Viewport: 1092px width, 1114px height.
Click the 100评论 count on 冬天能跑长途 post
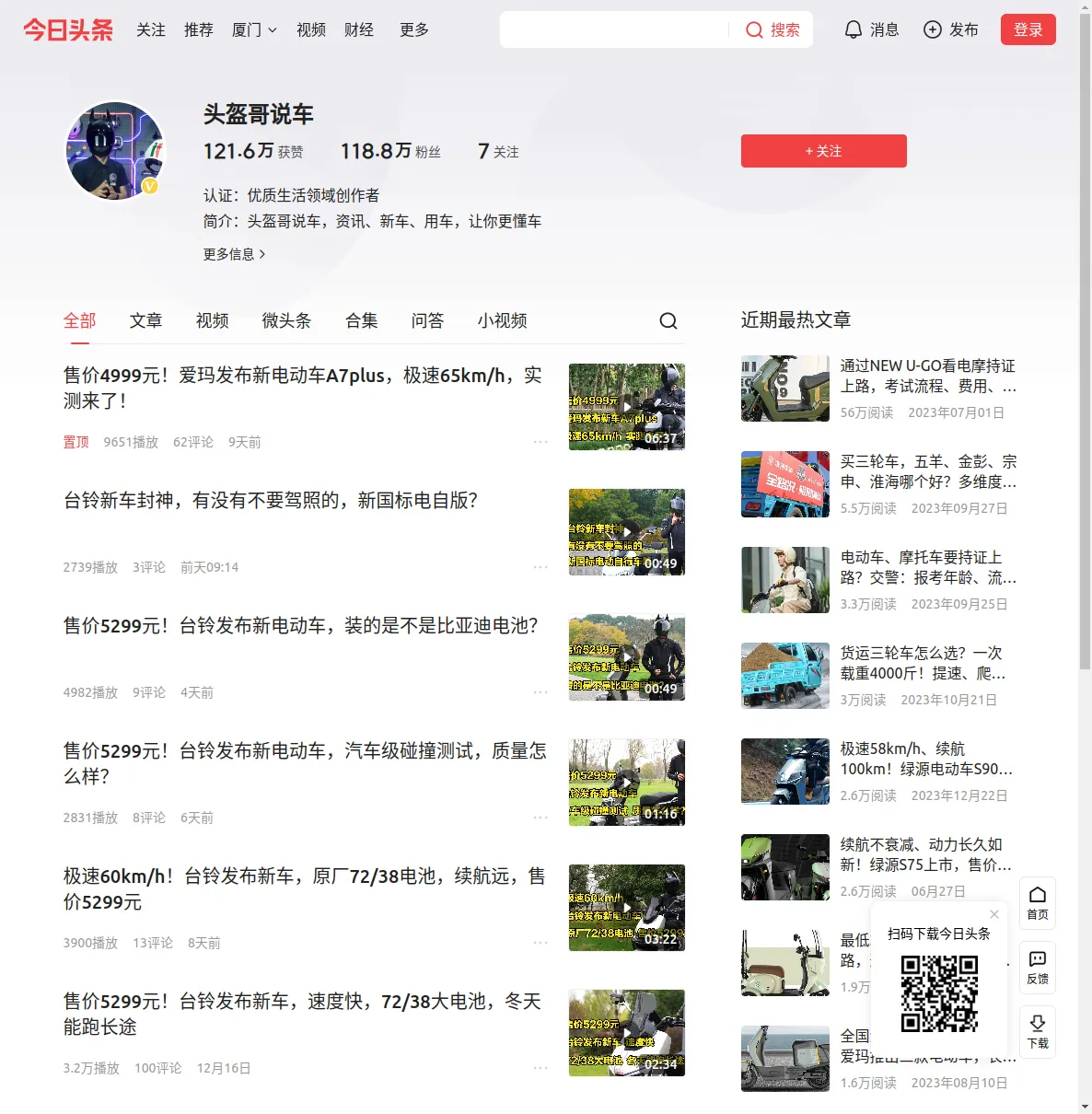click(x=158, y=1068)
